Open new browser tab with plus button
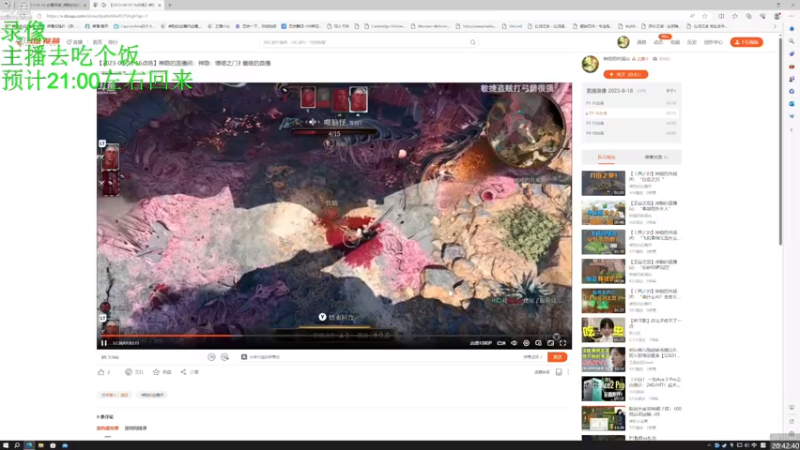 tap(170, 5)
